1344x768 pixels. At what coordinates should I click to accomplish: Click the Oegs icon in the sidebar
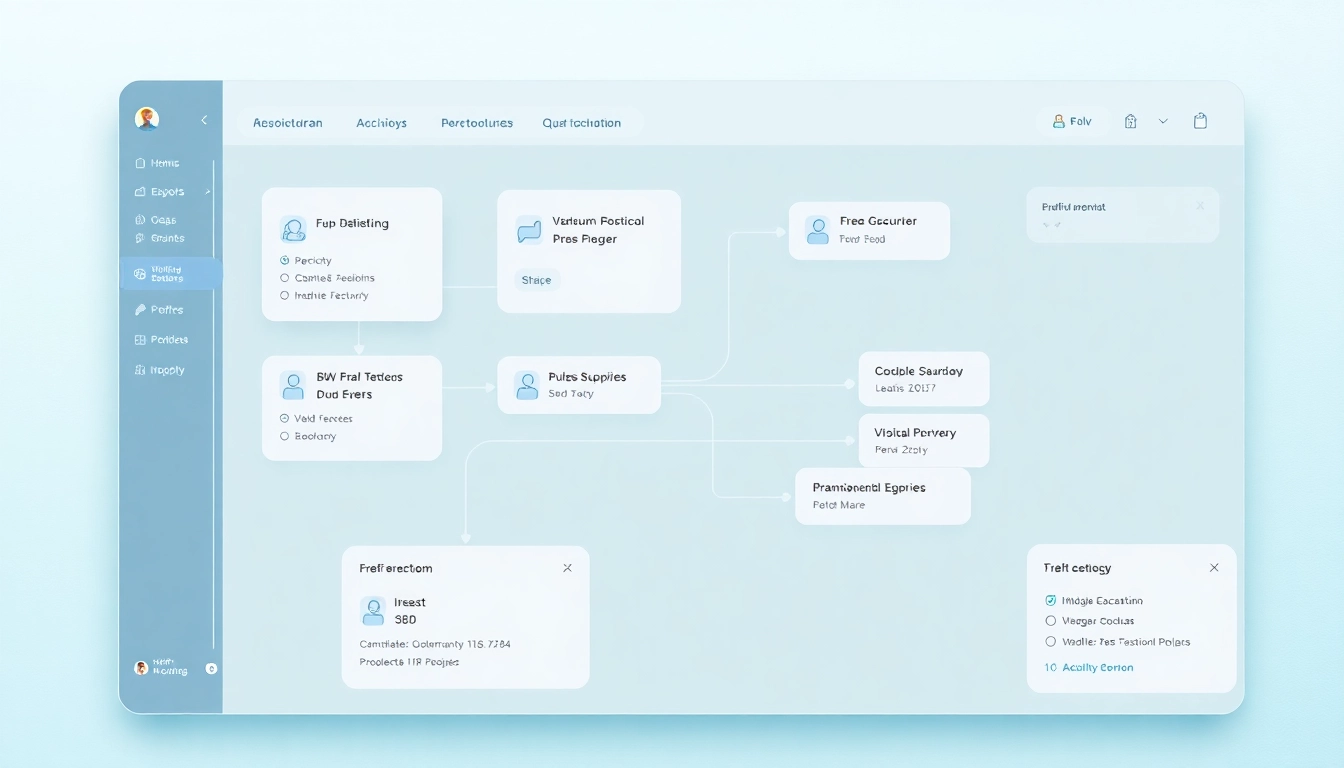click(x=140, y=220)
